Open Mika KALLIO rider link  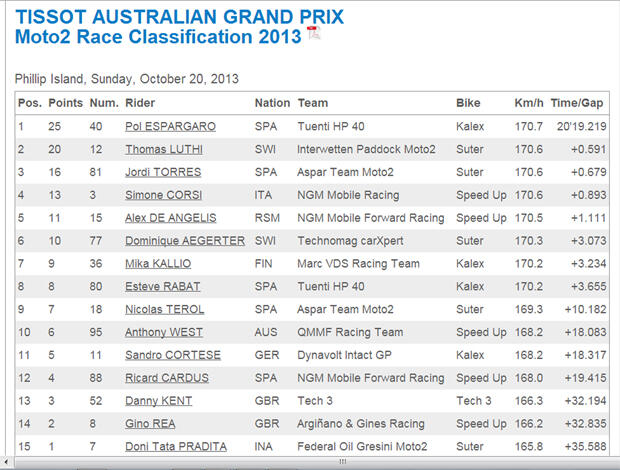pos(158,264)
